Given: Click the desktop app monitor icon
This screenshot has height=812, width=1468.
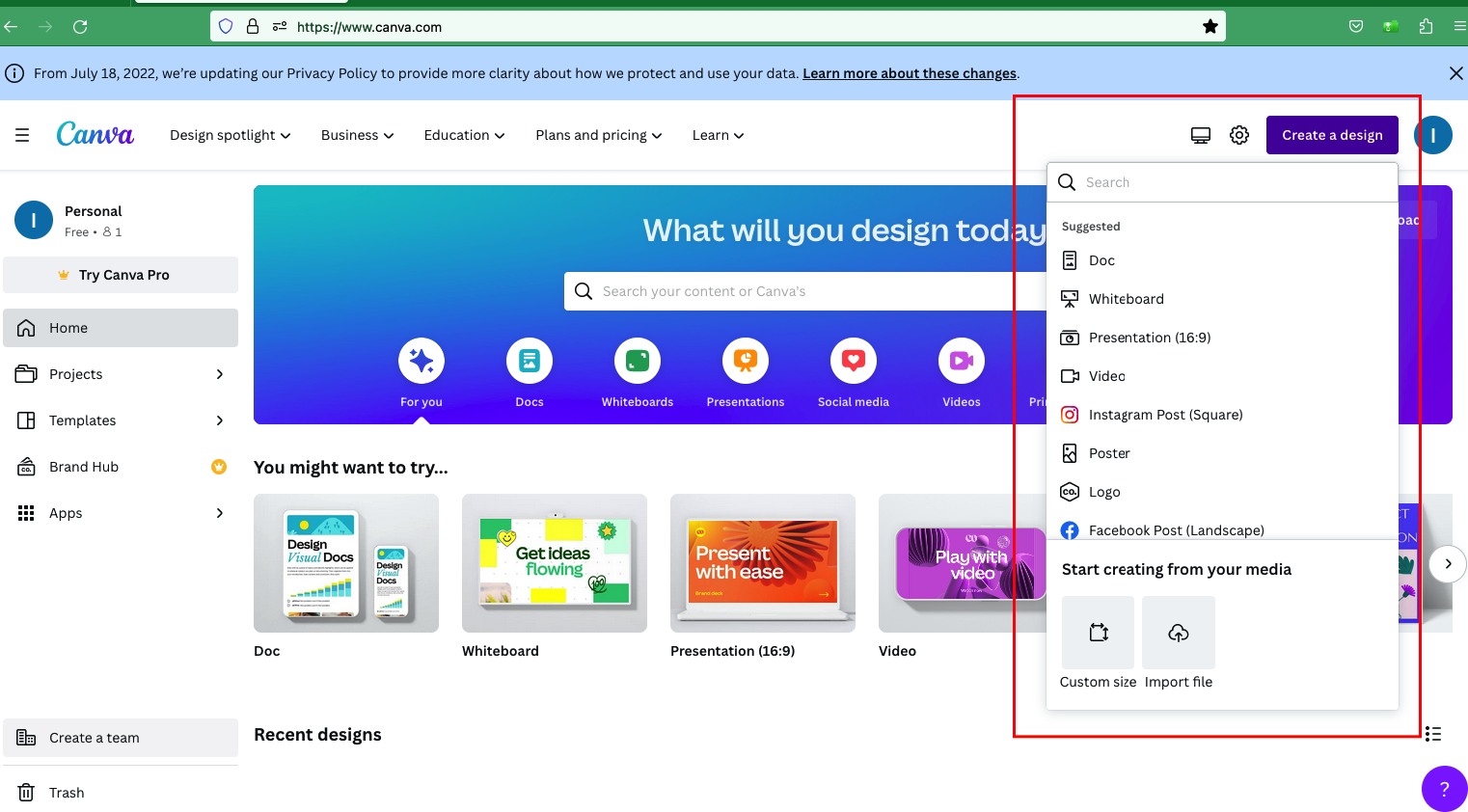Looking at the screenshot, I should click(x=1201, y=135).
